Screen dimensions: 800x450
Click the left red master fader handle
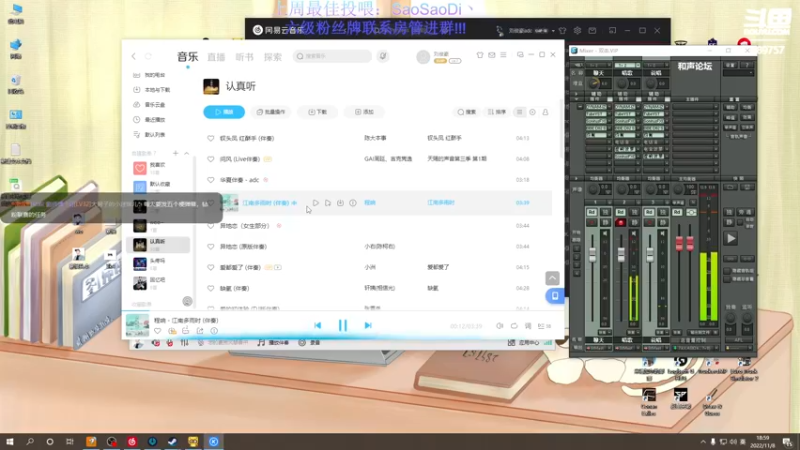679,244
